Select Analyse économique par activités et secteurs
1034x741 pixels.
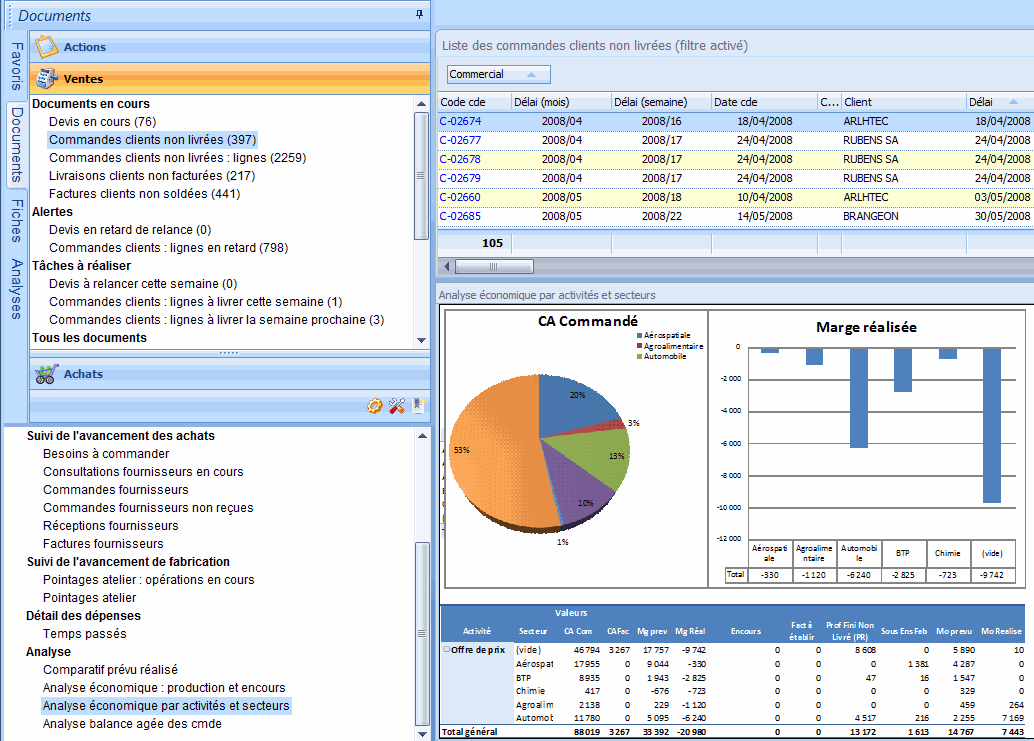pos(166,706)
